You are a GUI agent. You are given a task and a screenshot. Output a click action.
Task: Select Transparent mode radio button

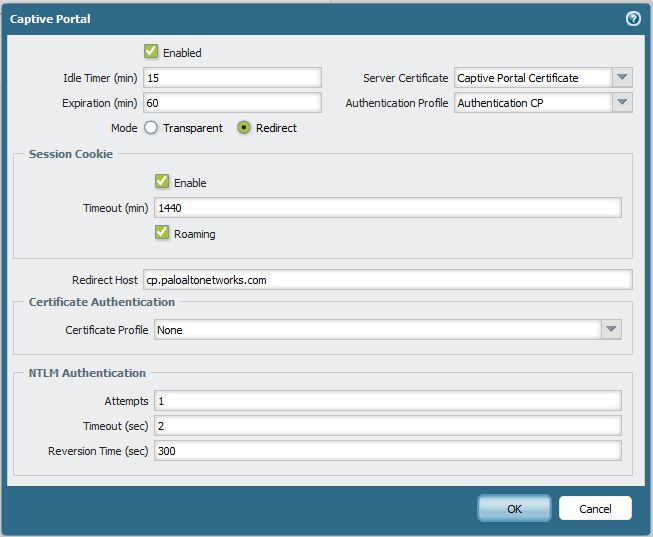click(x=151, y=128)
